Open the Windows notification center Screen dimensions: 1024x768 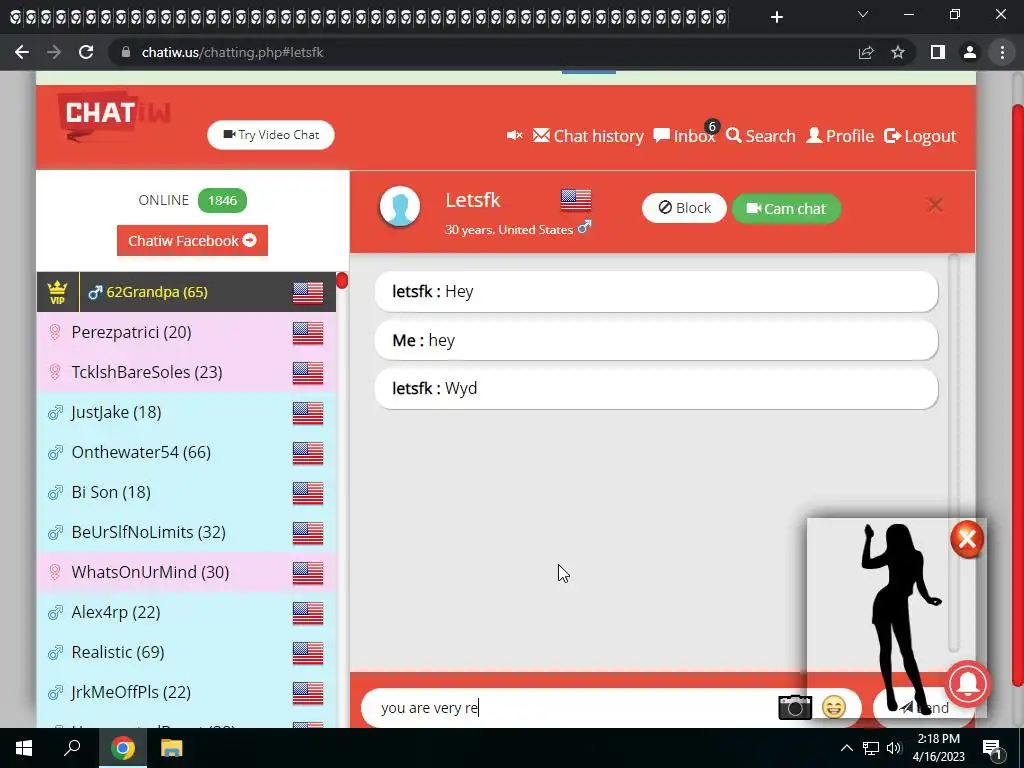992,748
